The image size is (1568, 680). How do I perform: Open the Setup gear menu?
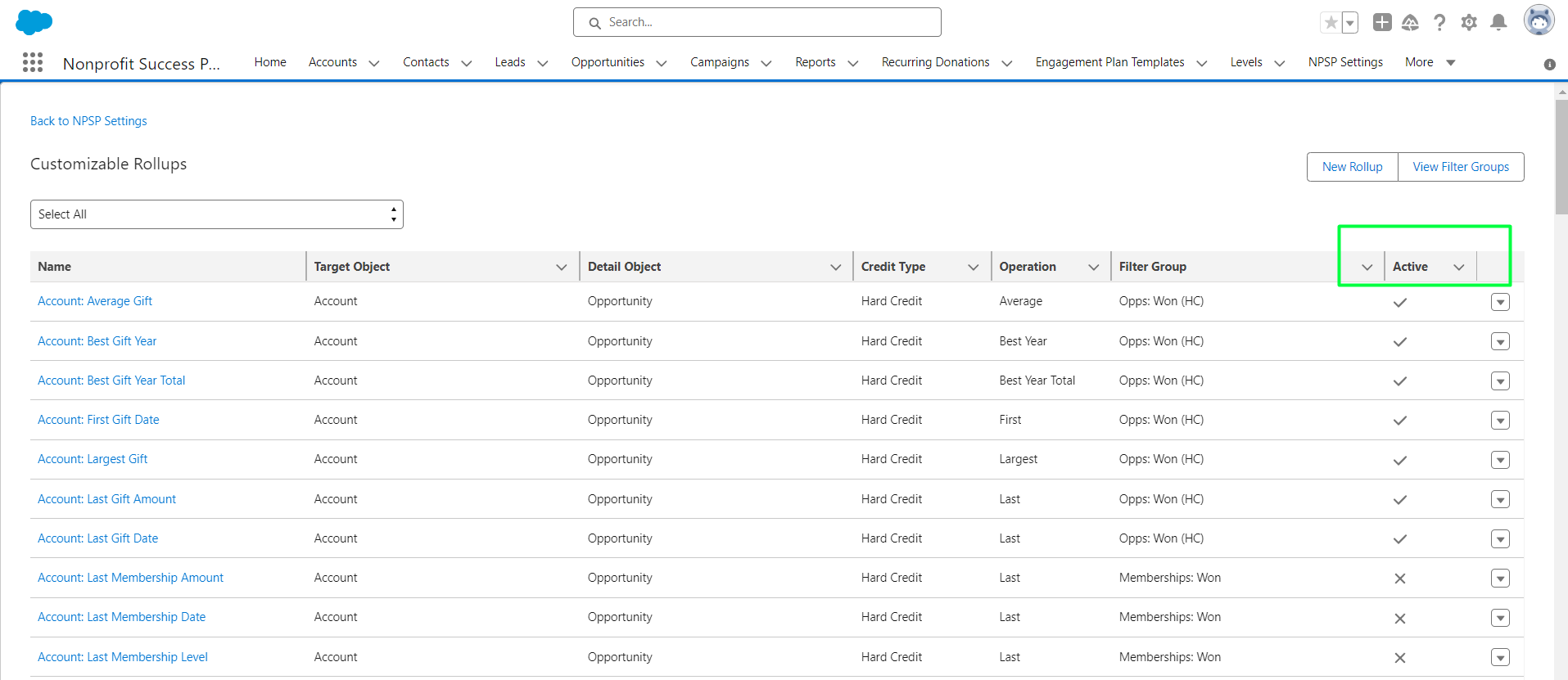click(x=1469, y=23)
